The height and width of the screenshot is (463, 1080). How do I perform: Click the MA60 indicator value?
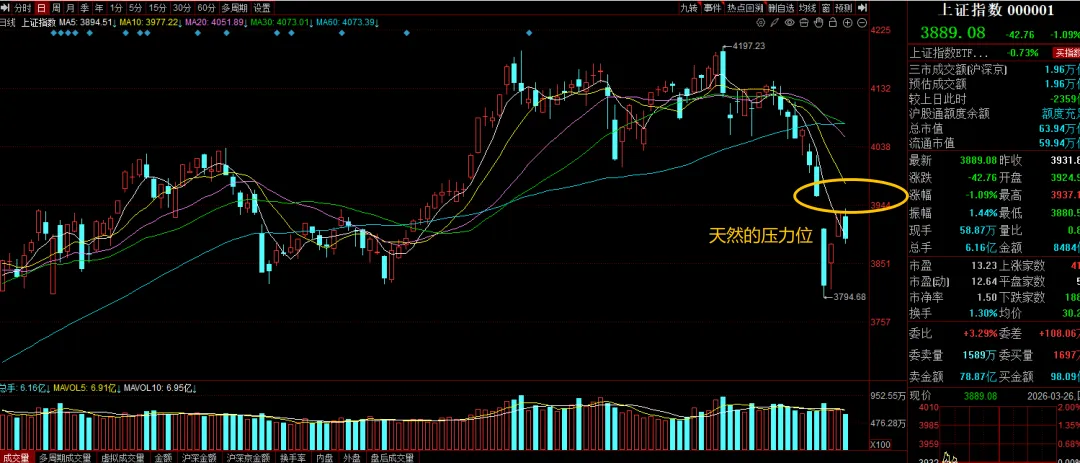point(346,22)
